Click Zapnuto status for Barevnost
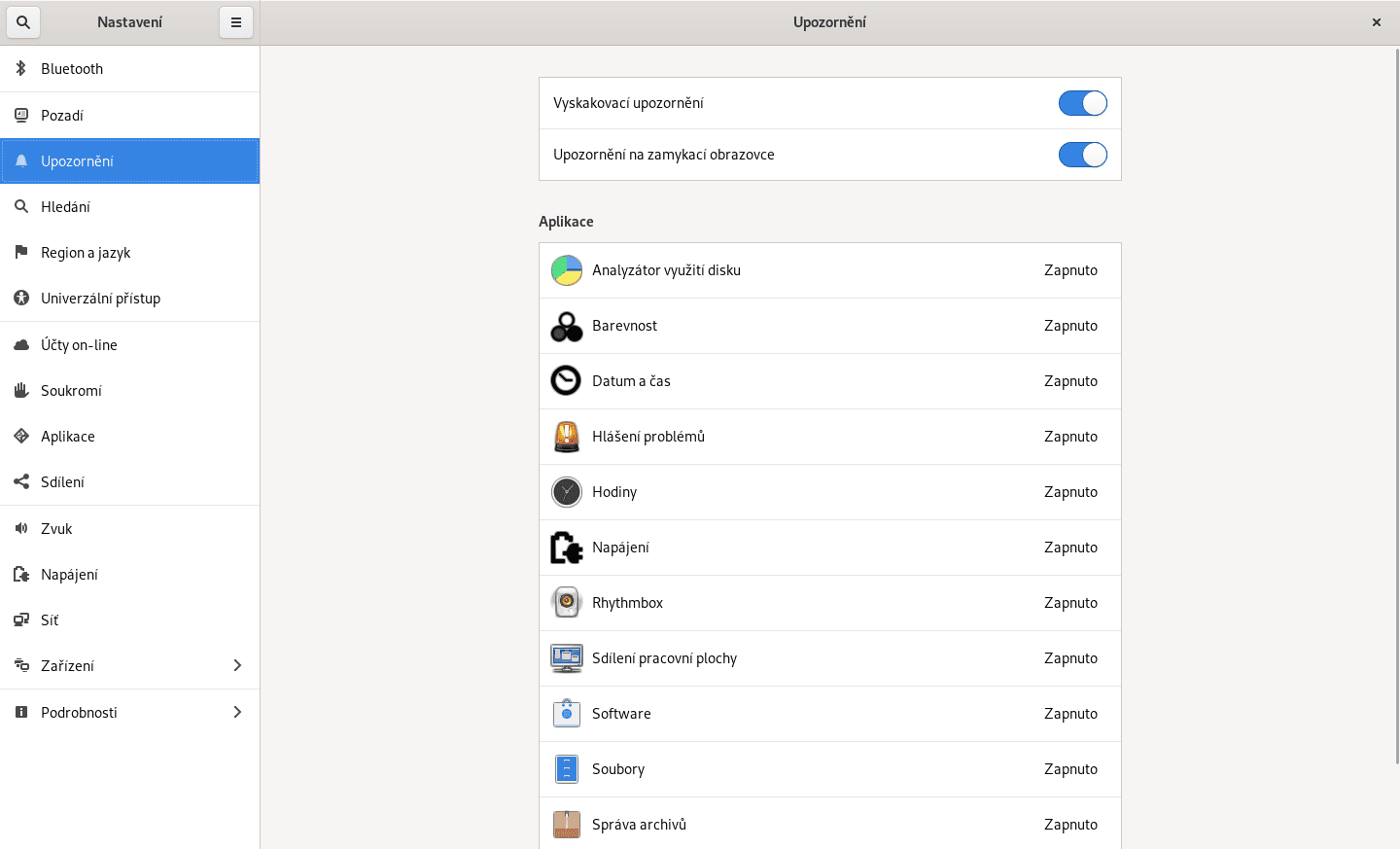Viewport: 1400px width, 849px height. (x=1070, y=326)
